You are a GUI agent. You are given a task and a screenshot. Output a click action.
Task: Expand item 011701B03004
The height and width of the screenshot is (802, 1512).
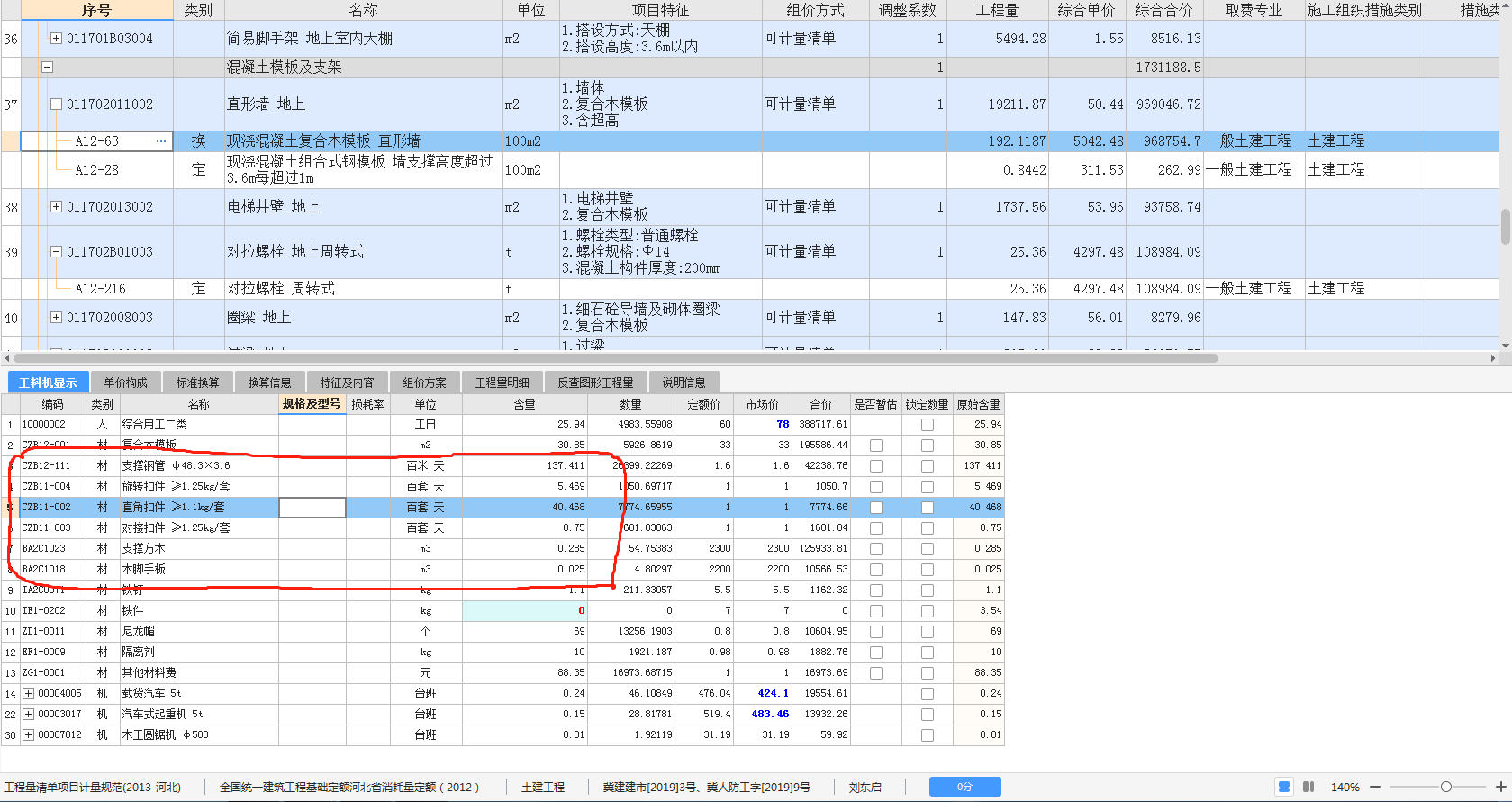coord(56,39)
